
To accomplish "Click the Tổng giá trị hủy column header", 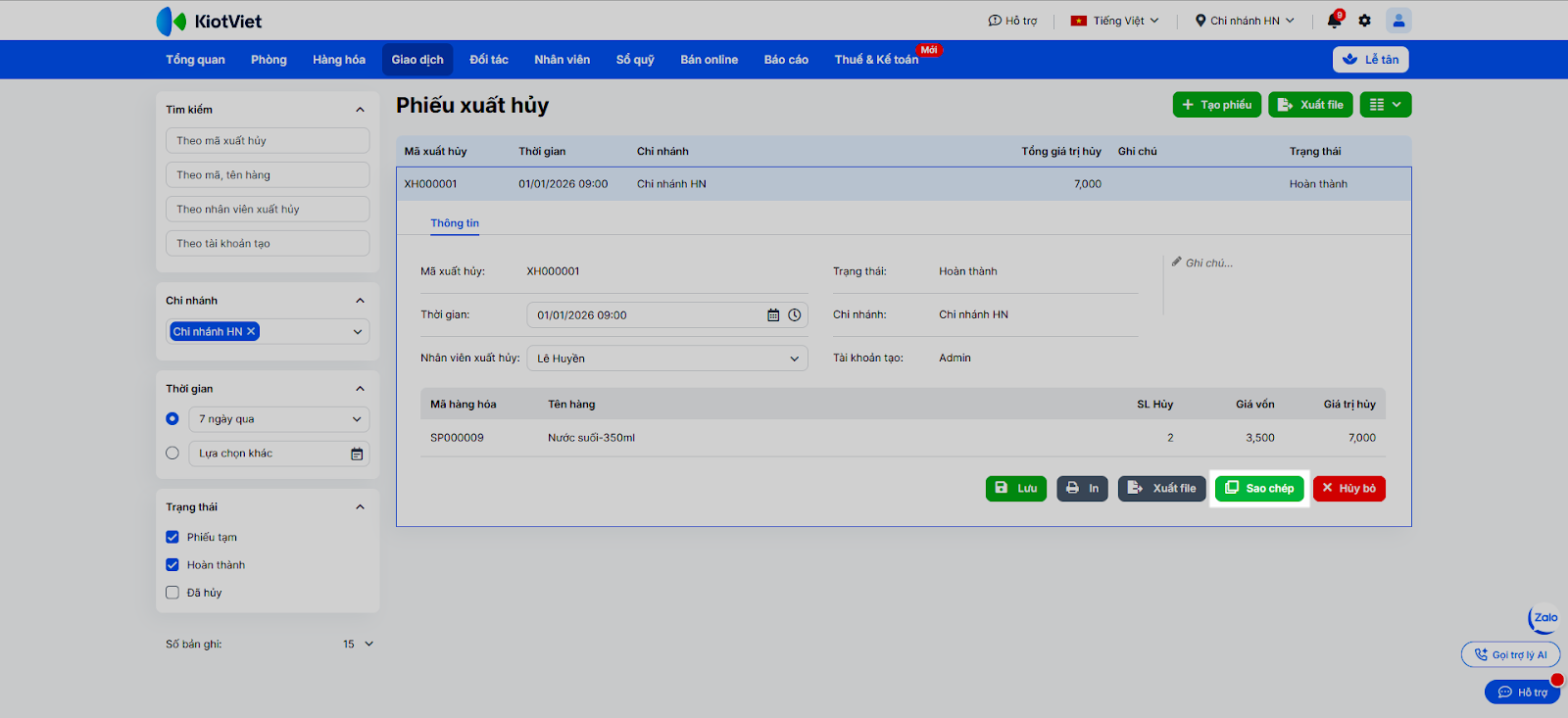I will (1061, 152).
